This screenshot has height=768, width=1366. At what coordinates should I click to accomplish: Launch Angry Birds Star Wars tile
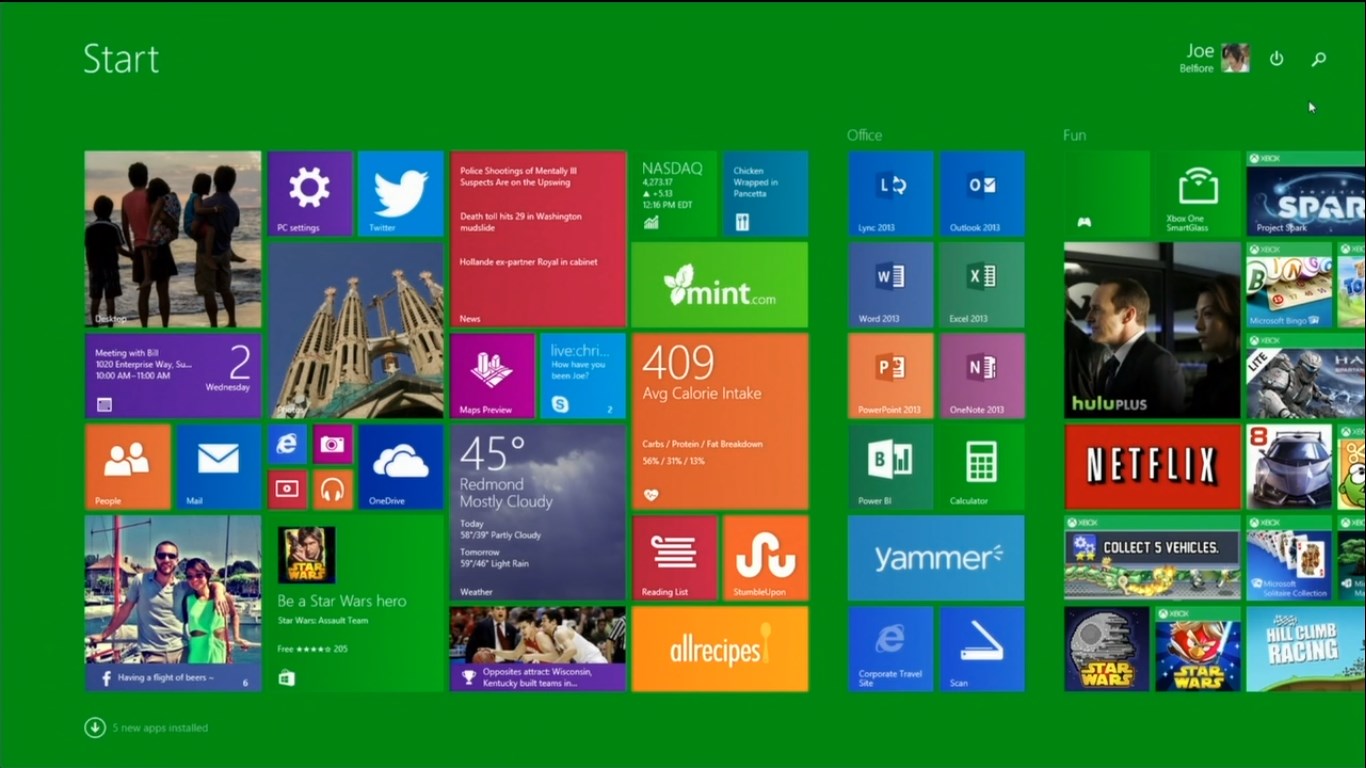pos(1197,649)
